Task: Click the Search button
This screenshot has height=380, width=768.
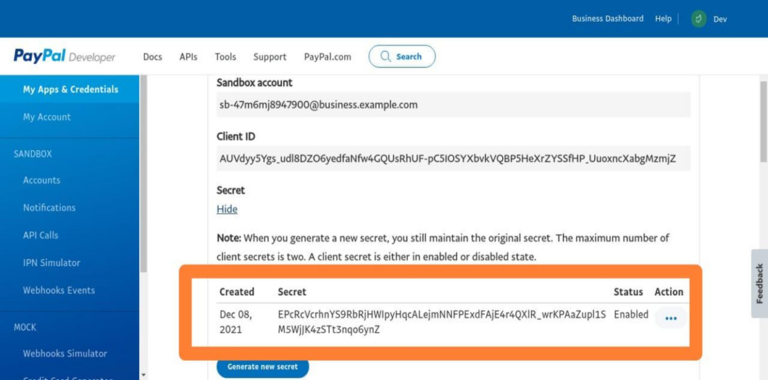Action: (x=402, y=56)
